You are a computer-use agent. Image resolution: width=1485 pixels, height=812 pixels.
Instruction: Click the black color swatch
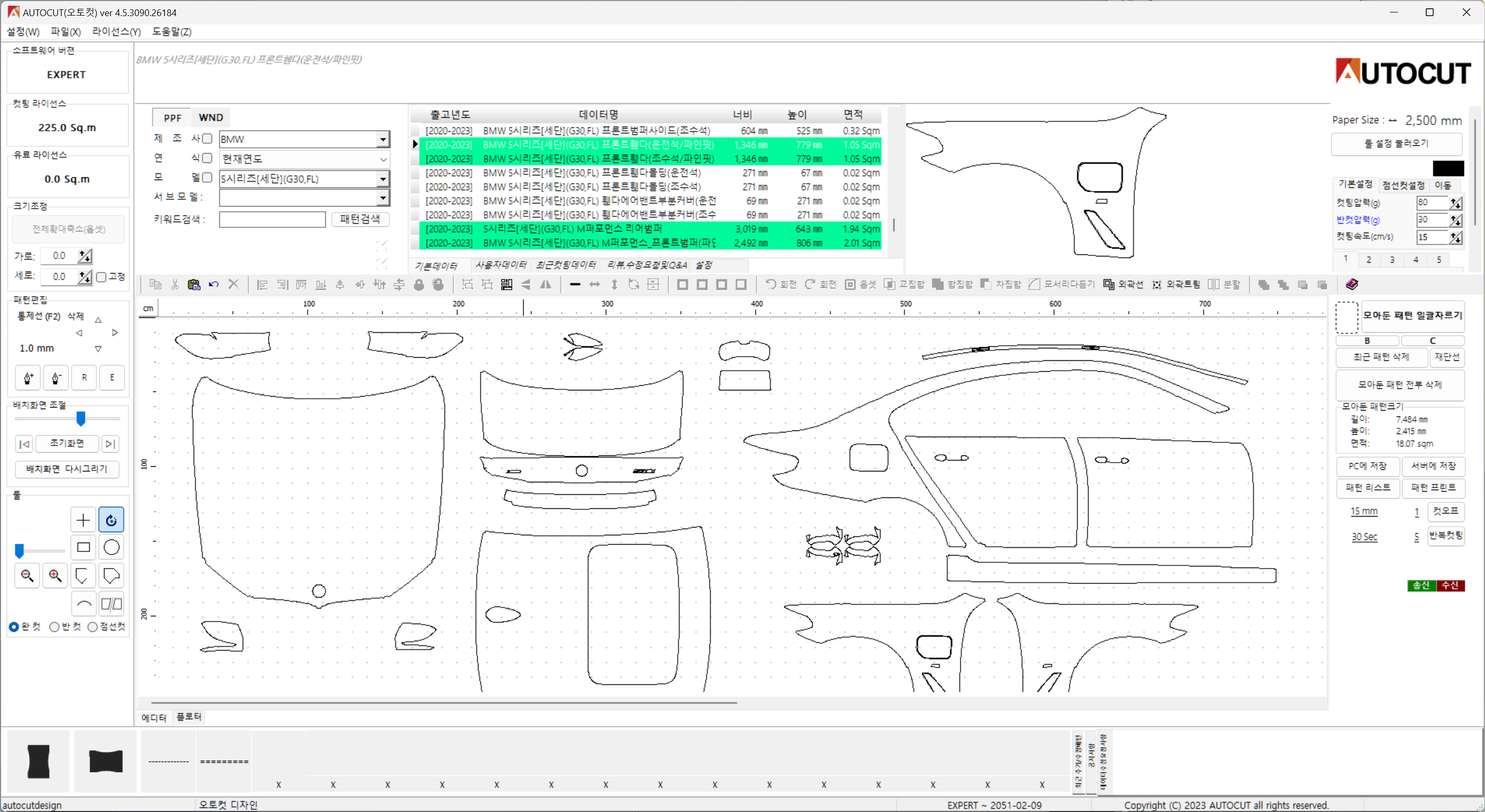1448,168
